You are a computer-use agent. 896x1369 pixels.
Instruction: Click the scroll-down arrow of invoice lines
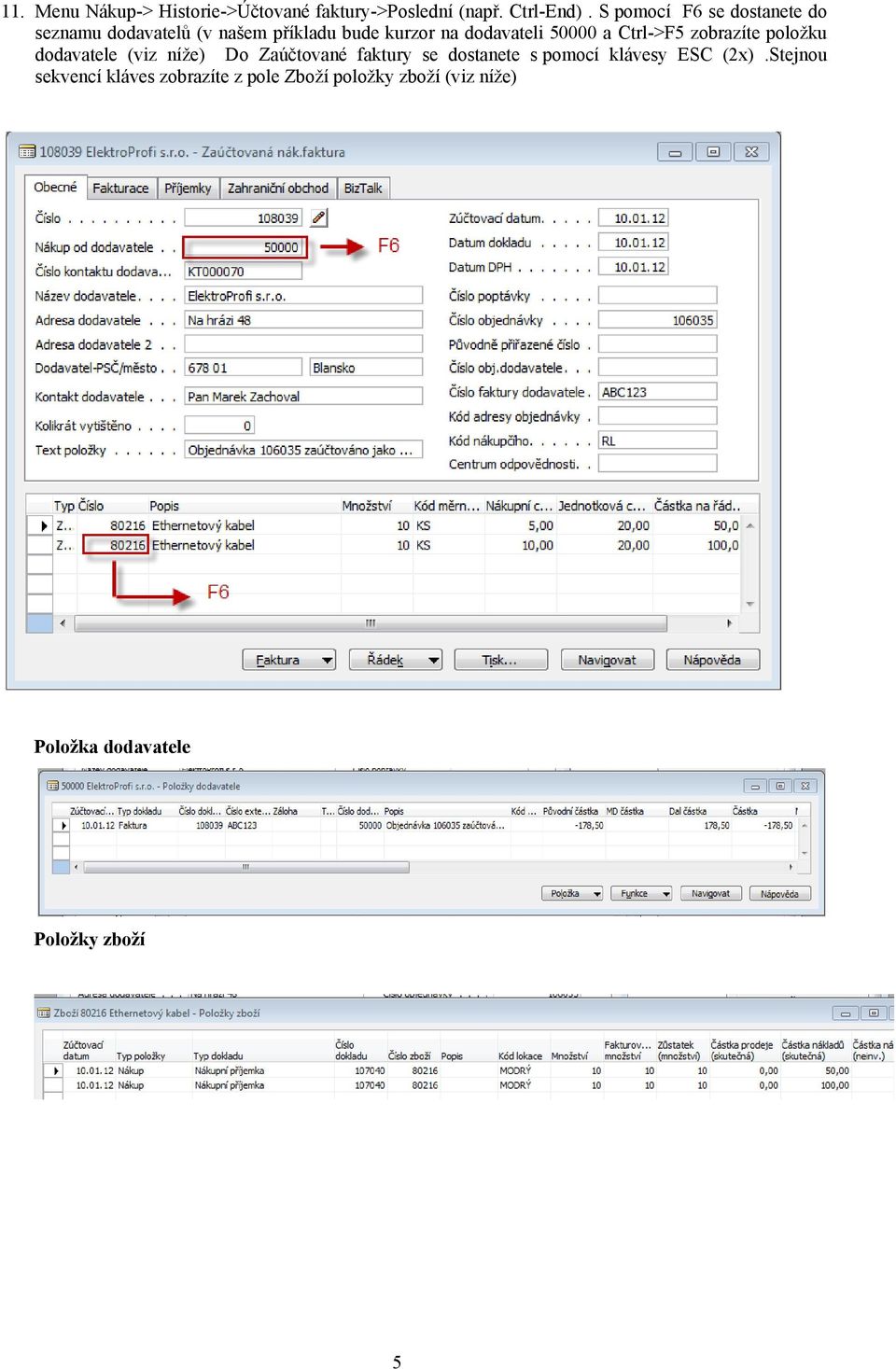(x=750, y=604)
